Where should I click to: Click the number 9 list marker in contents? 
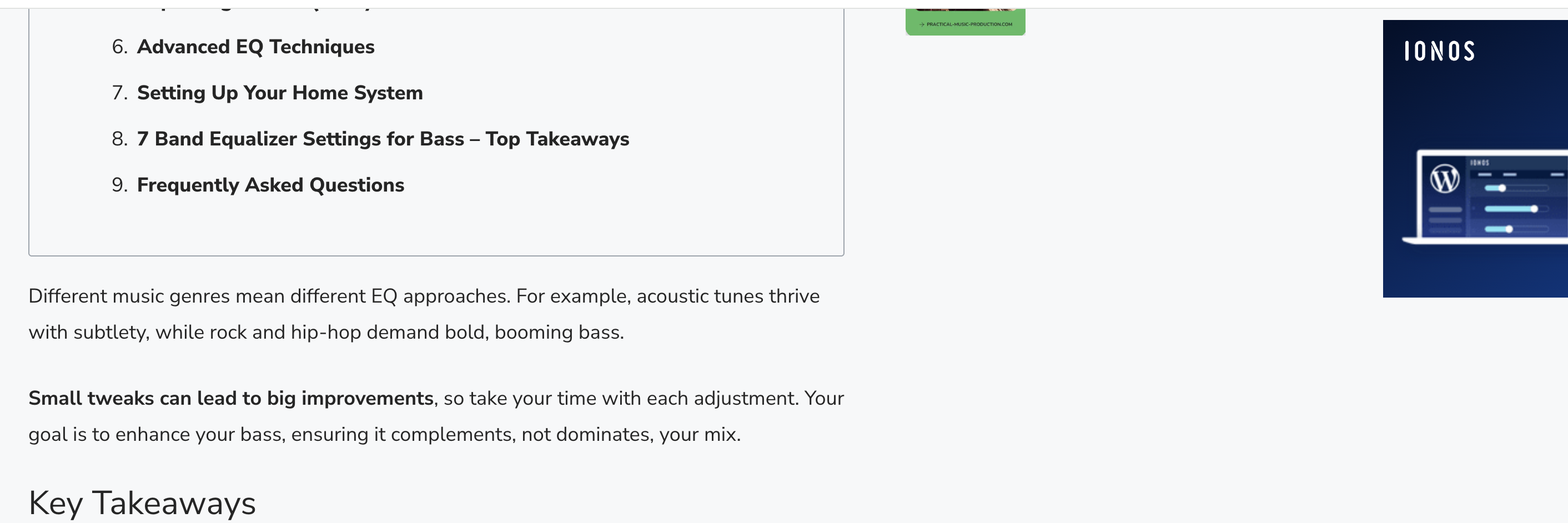(119, 184)
